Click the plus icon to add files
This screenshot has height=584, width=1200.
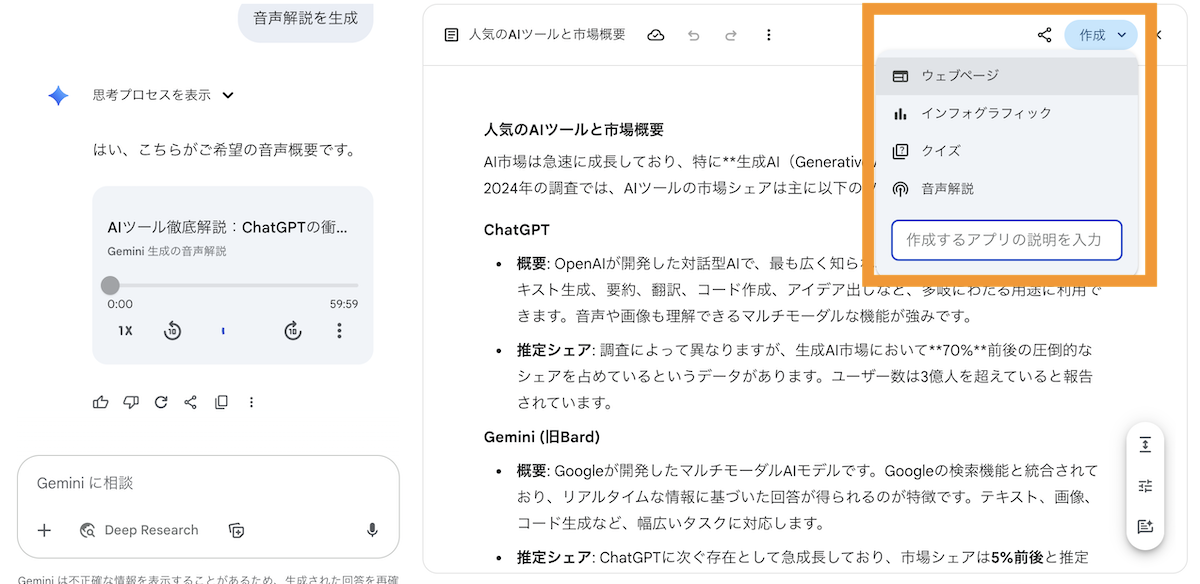point(44,530)
